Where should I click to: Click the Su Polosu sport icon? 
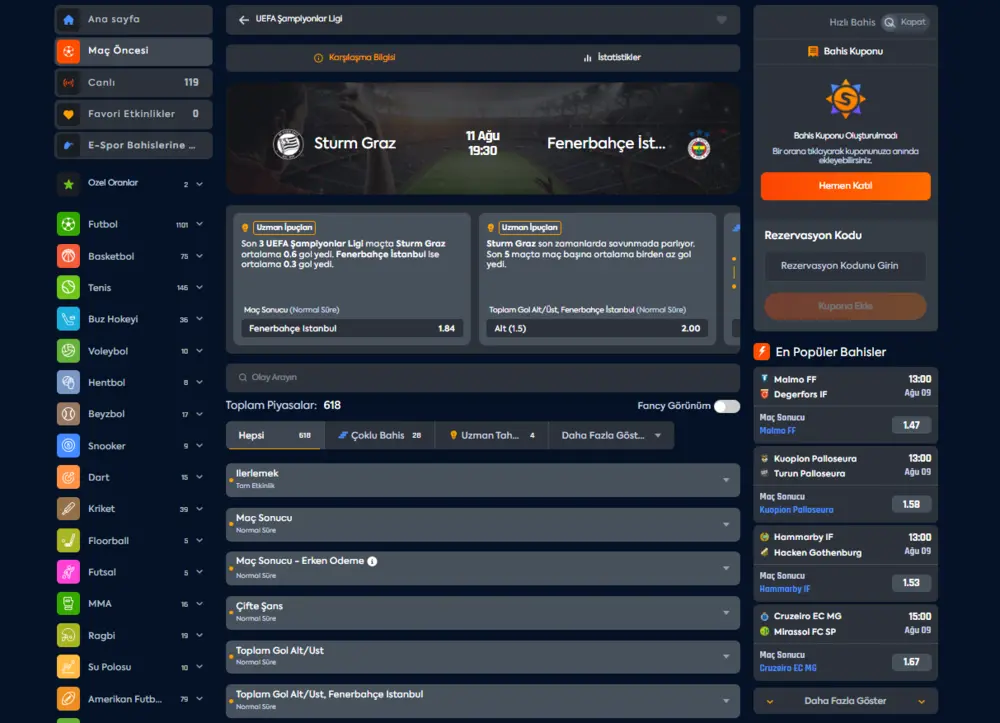pyautogui.click(x=68, y=667)
